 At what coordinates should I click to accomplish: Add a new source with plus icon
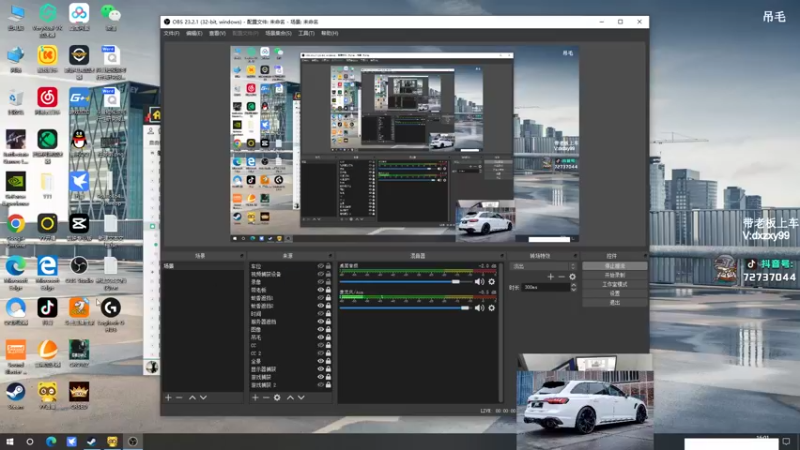pyautogui.click(x=253, y=397)
